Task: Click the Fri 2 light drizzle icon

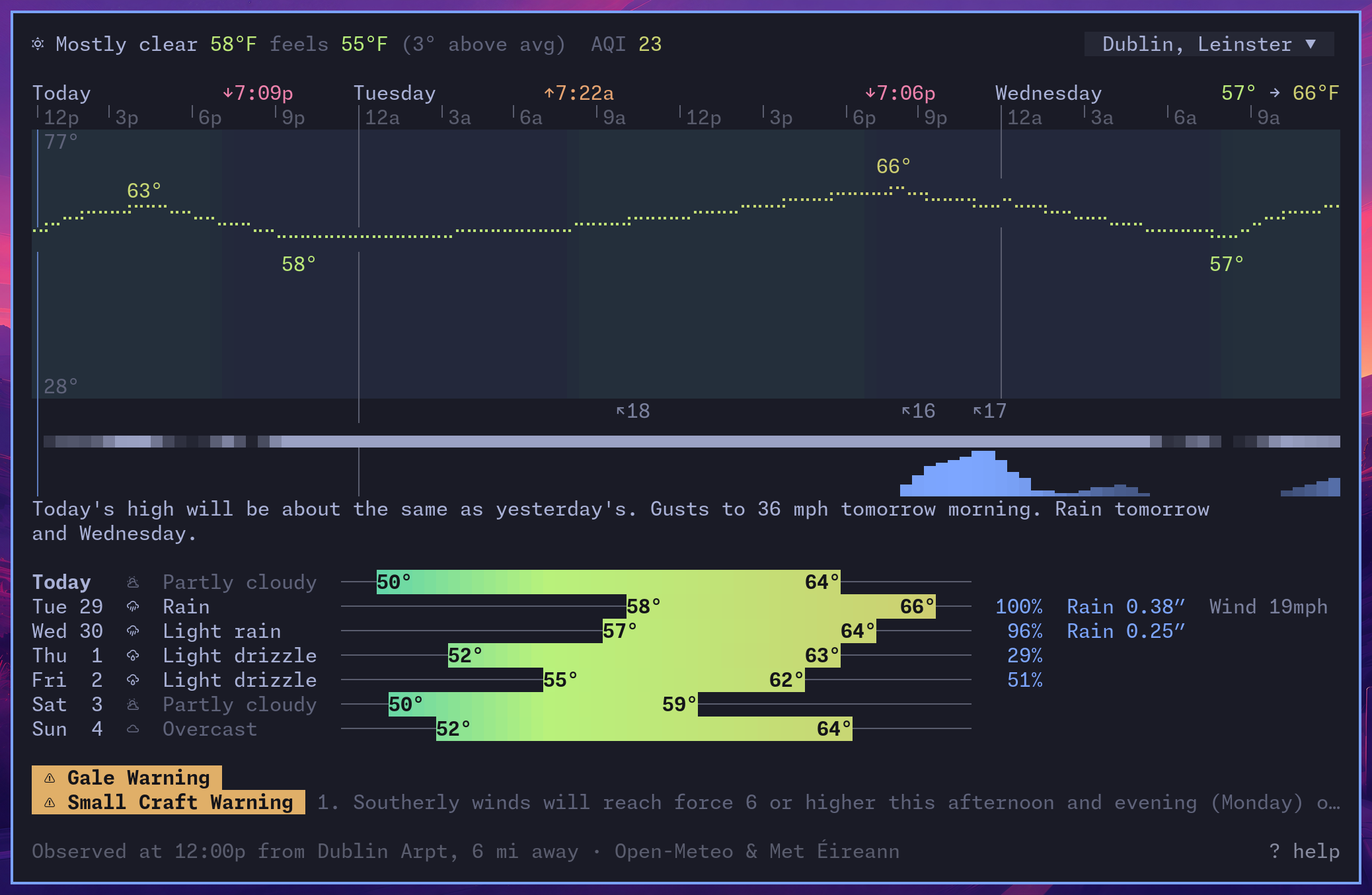Action: (133, 680)
